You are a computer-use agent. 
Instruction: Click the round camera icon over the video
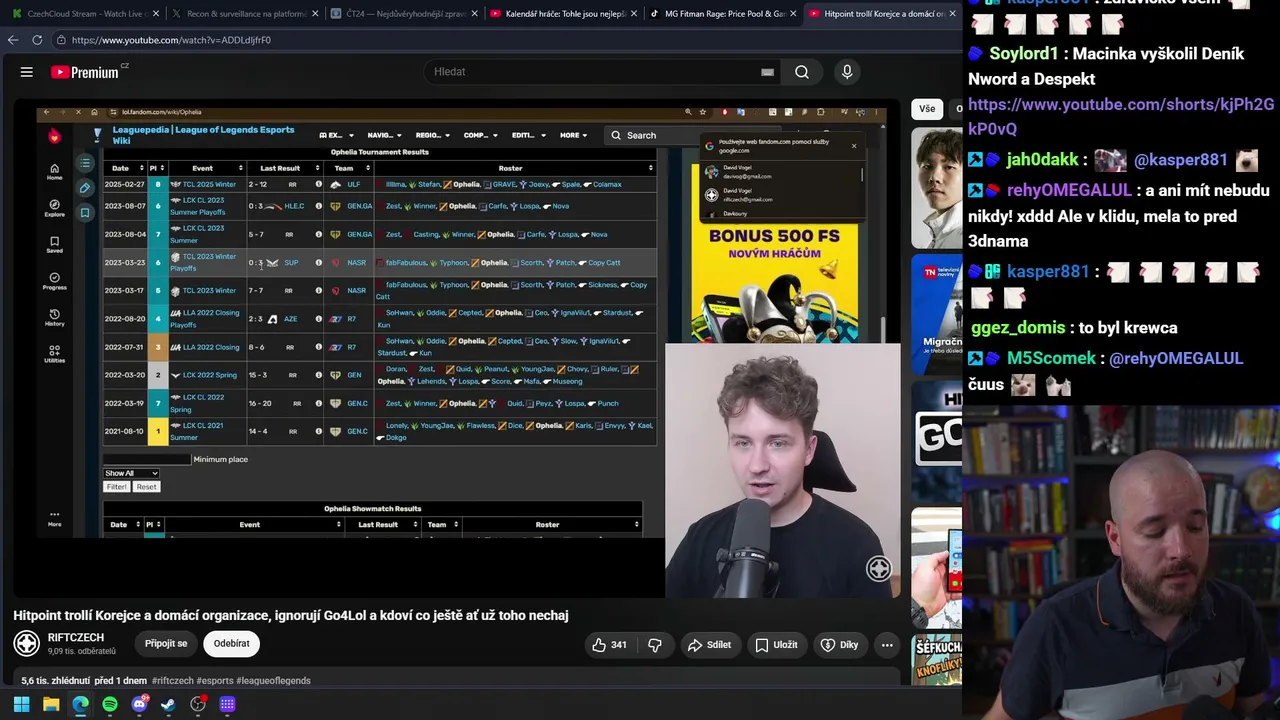pyautogui.click(x=878, y=569)
